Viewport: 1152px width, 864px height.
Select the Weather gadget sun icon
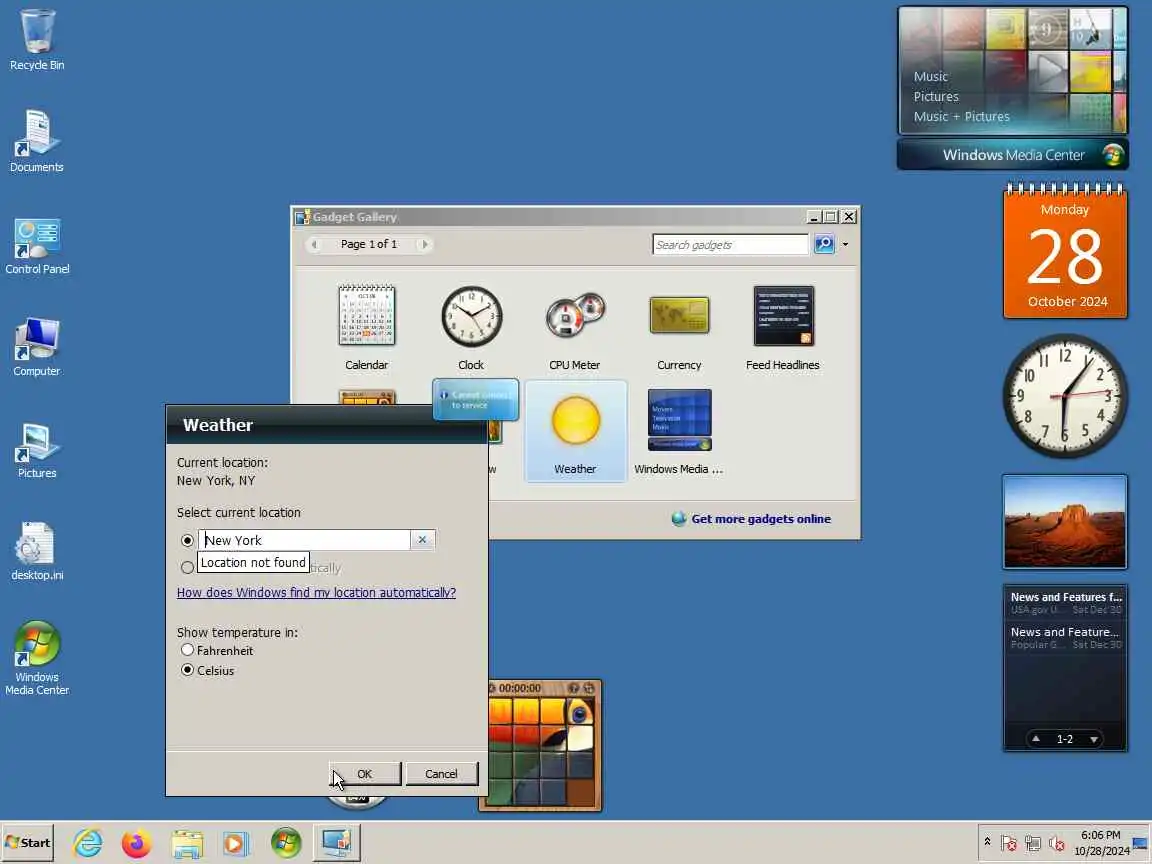(x=576, y=420)
